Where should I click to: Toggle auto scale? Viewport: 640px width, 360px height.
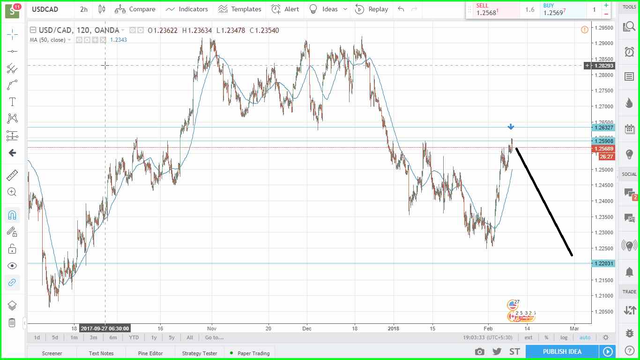click(584, 338)
